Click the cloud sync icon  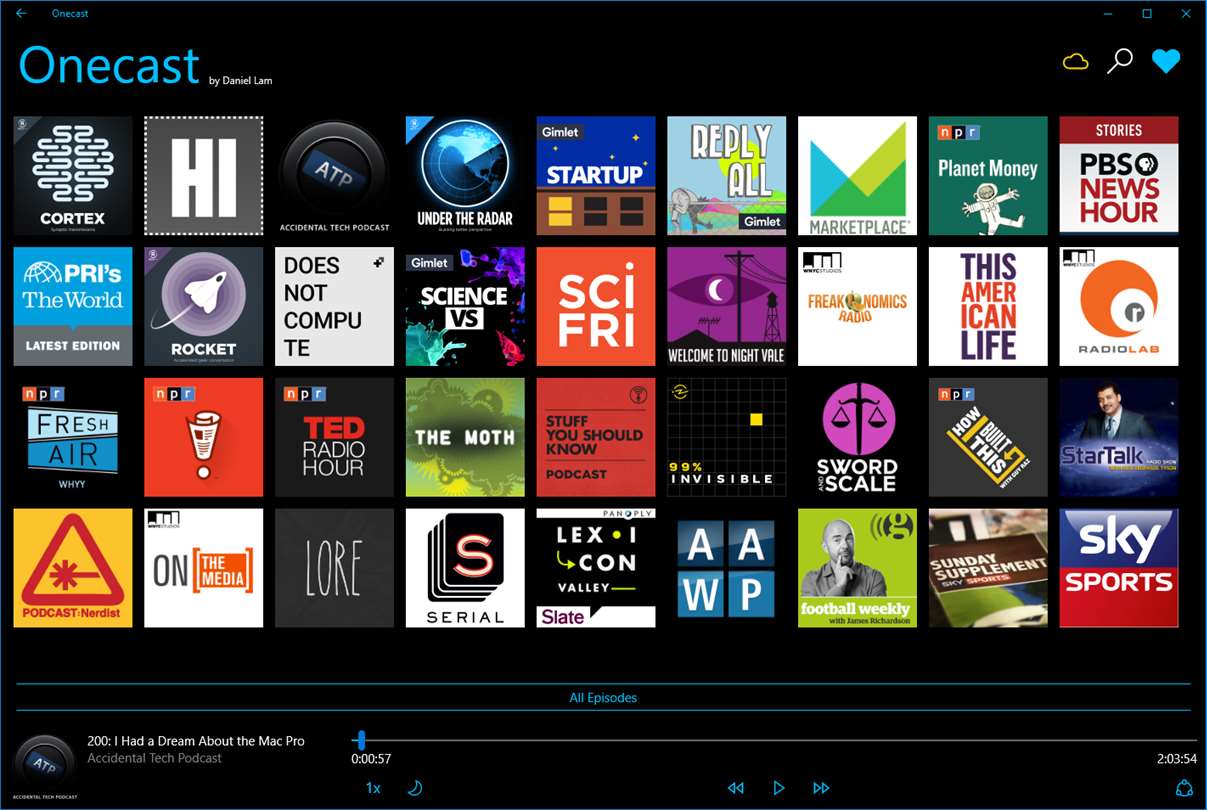click(1075, 62)
